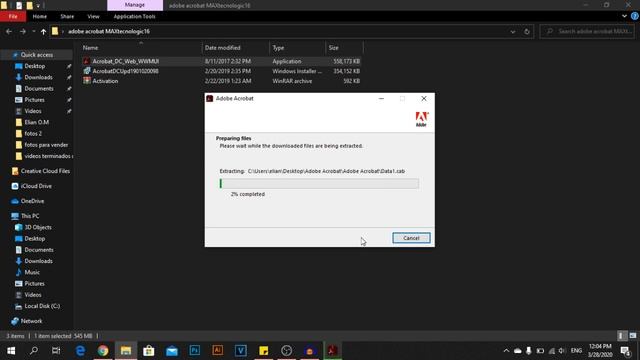This screenshot has width=640, height=360.
Task: Sort files by Name column
Action: click(91, 48)
